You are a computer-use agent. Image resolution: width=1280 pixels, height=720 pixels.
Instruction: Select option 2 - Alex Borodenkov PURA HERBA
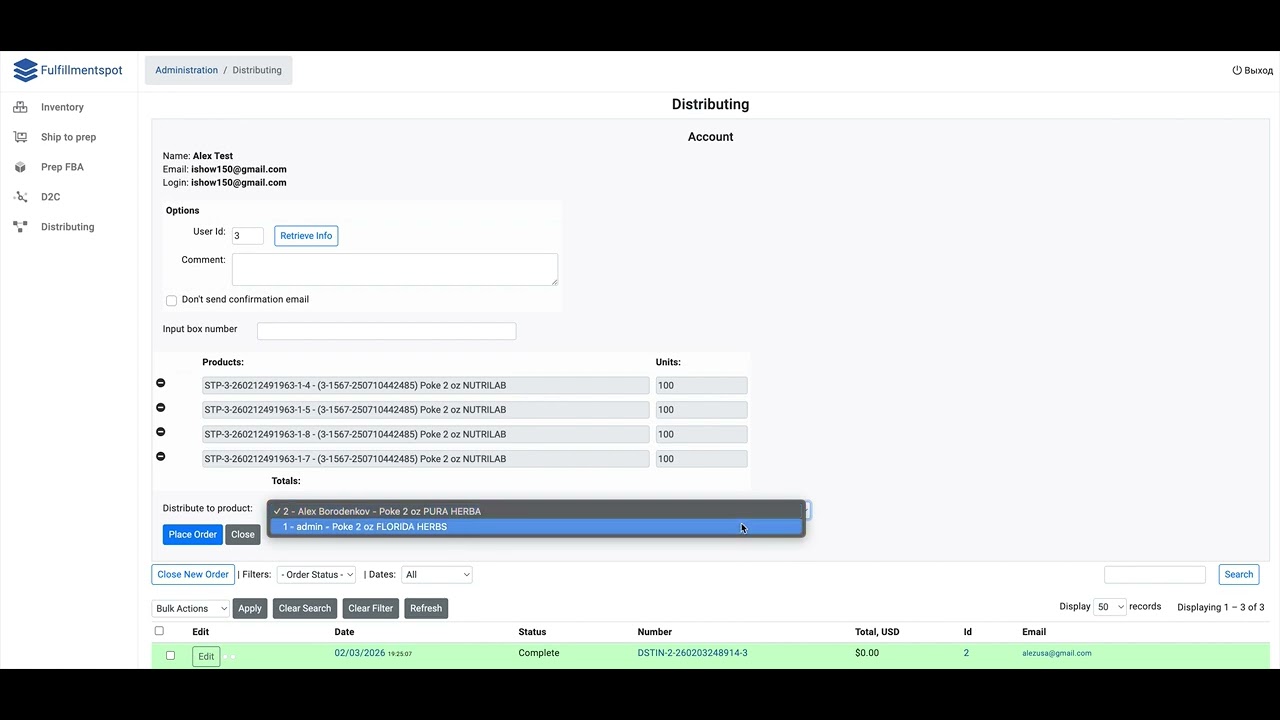(536, 511)
